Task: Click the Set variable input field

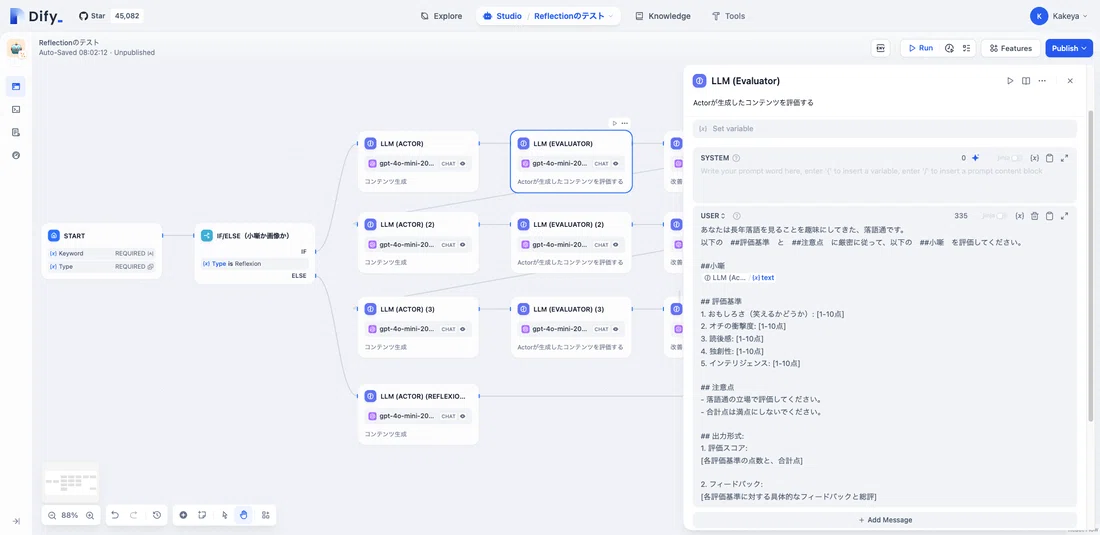Action: pyautogui.click(x=885, y=129)
